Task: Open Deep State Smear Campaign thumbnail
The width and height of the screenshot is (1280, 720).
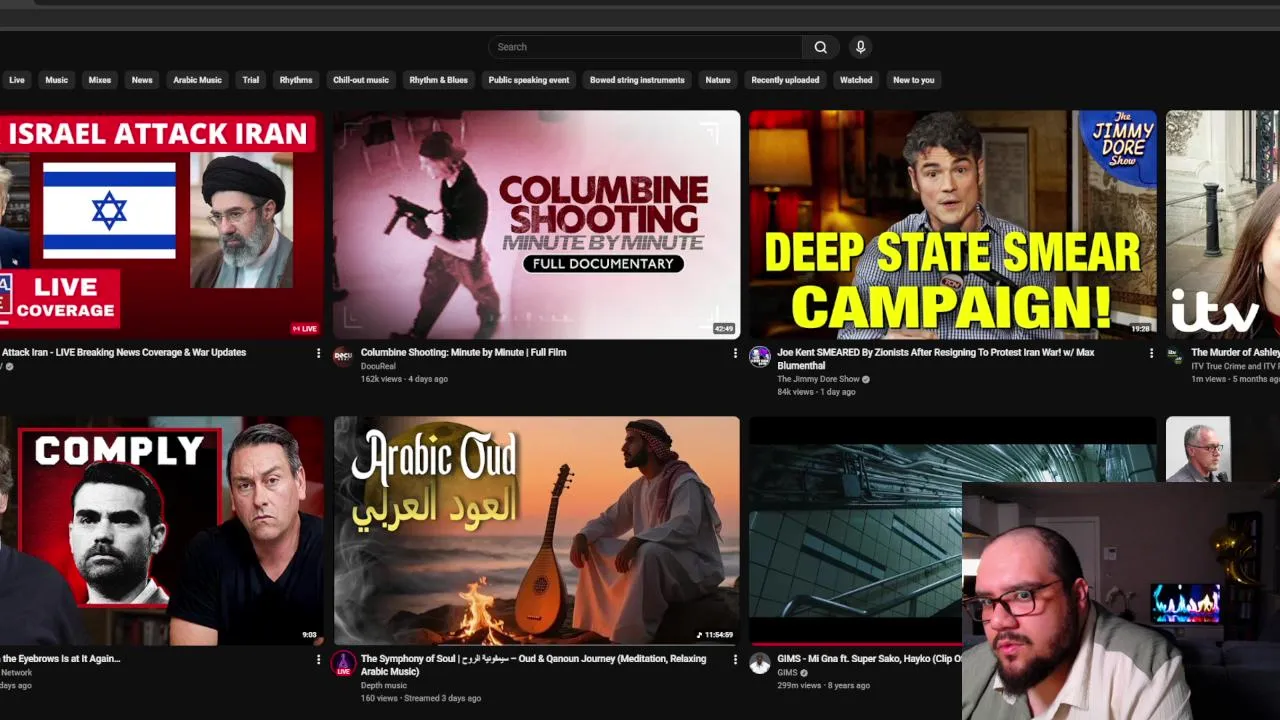Action: [x=953, y=225]
